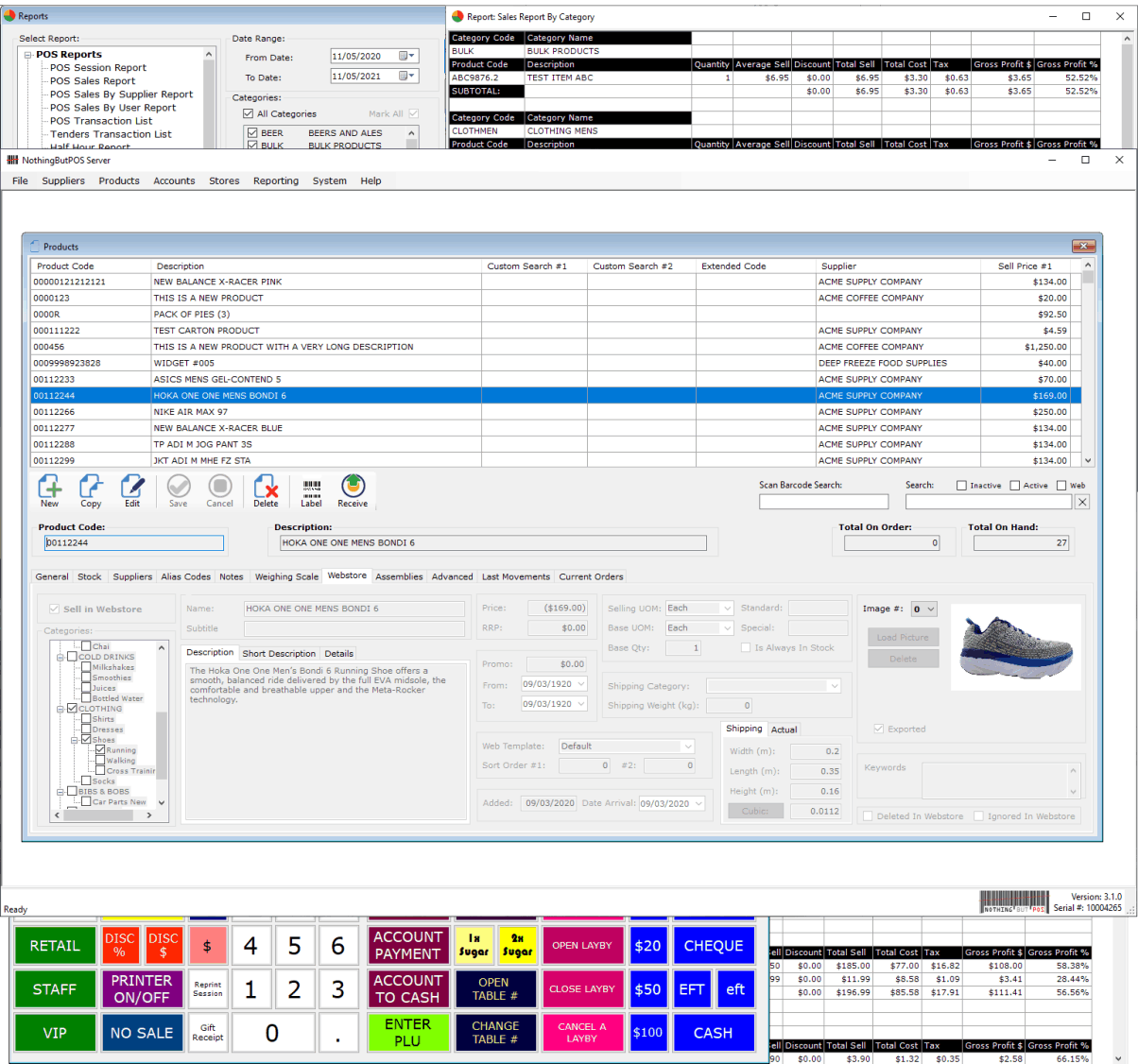Click the New product icon
Image resolution: width=1138 pixels, height=1064 pixels.
(x=50, y=488)
